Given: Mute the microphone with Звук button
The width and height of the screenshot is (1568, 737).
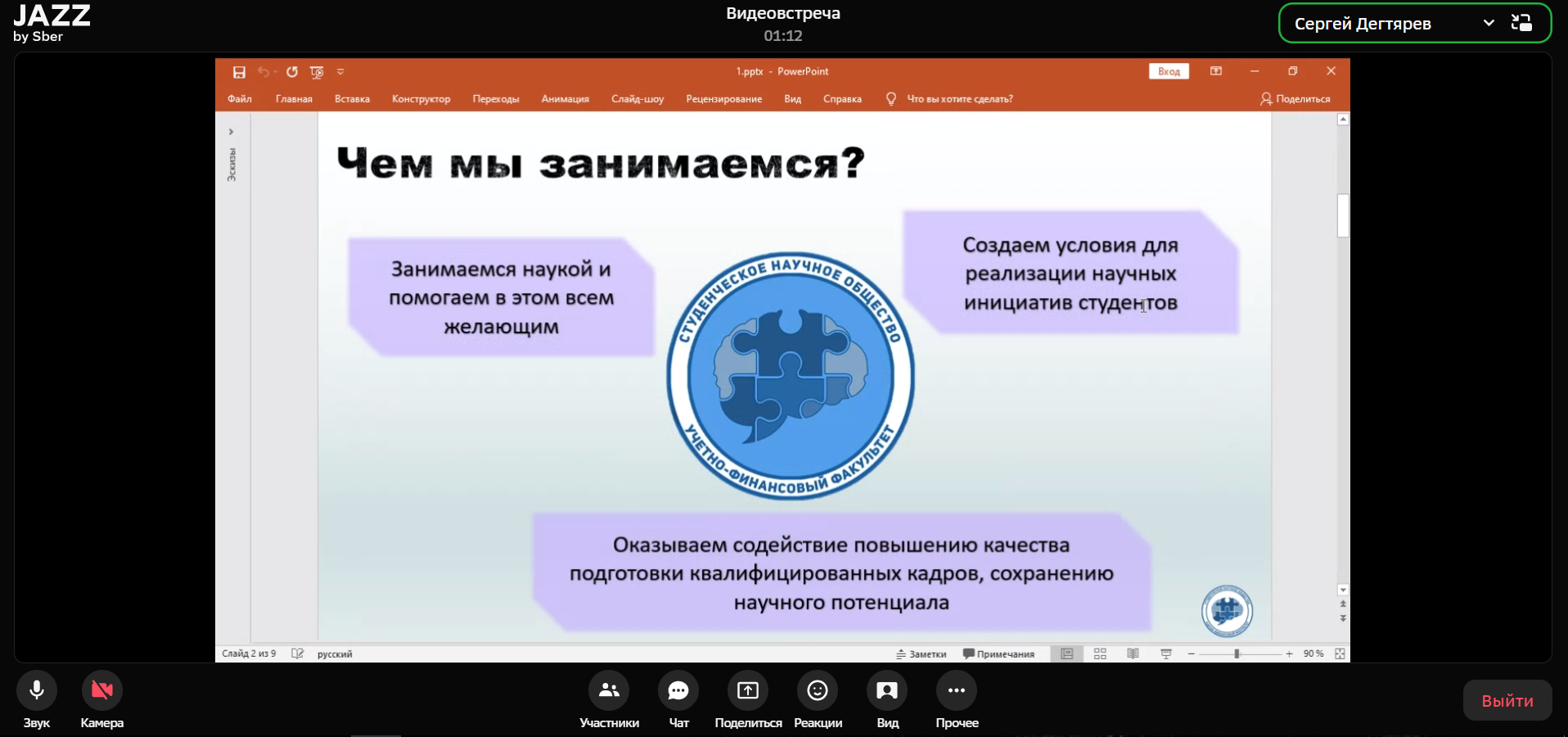Looking at the screenshot, I should (x=37, y=690).
